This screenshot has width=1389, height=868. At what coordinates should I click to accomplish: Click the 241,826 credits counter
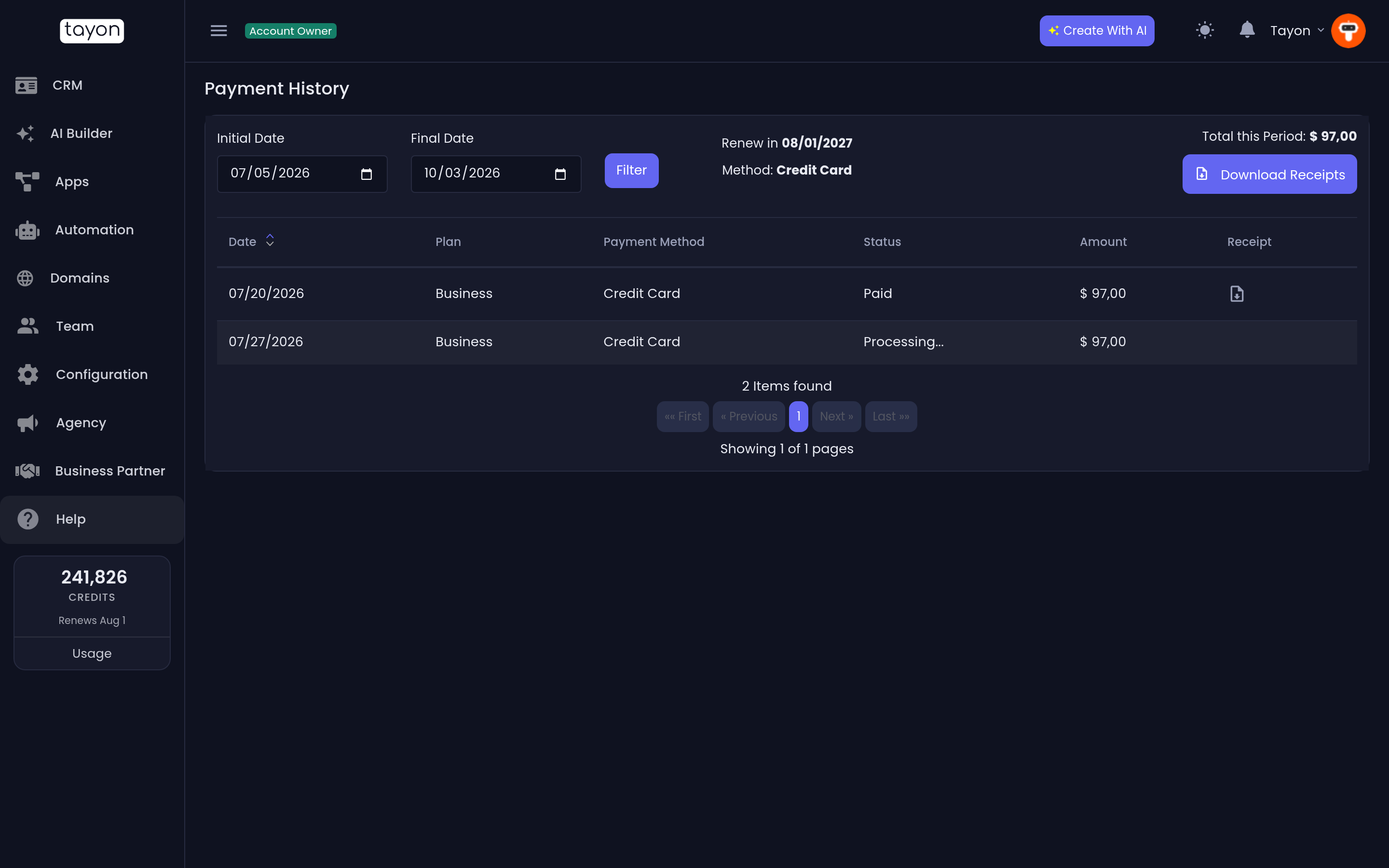pyautogui.click(x=94, y=577)
